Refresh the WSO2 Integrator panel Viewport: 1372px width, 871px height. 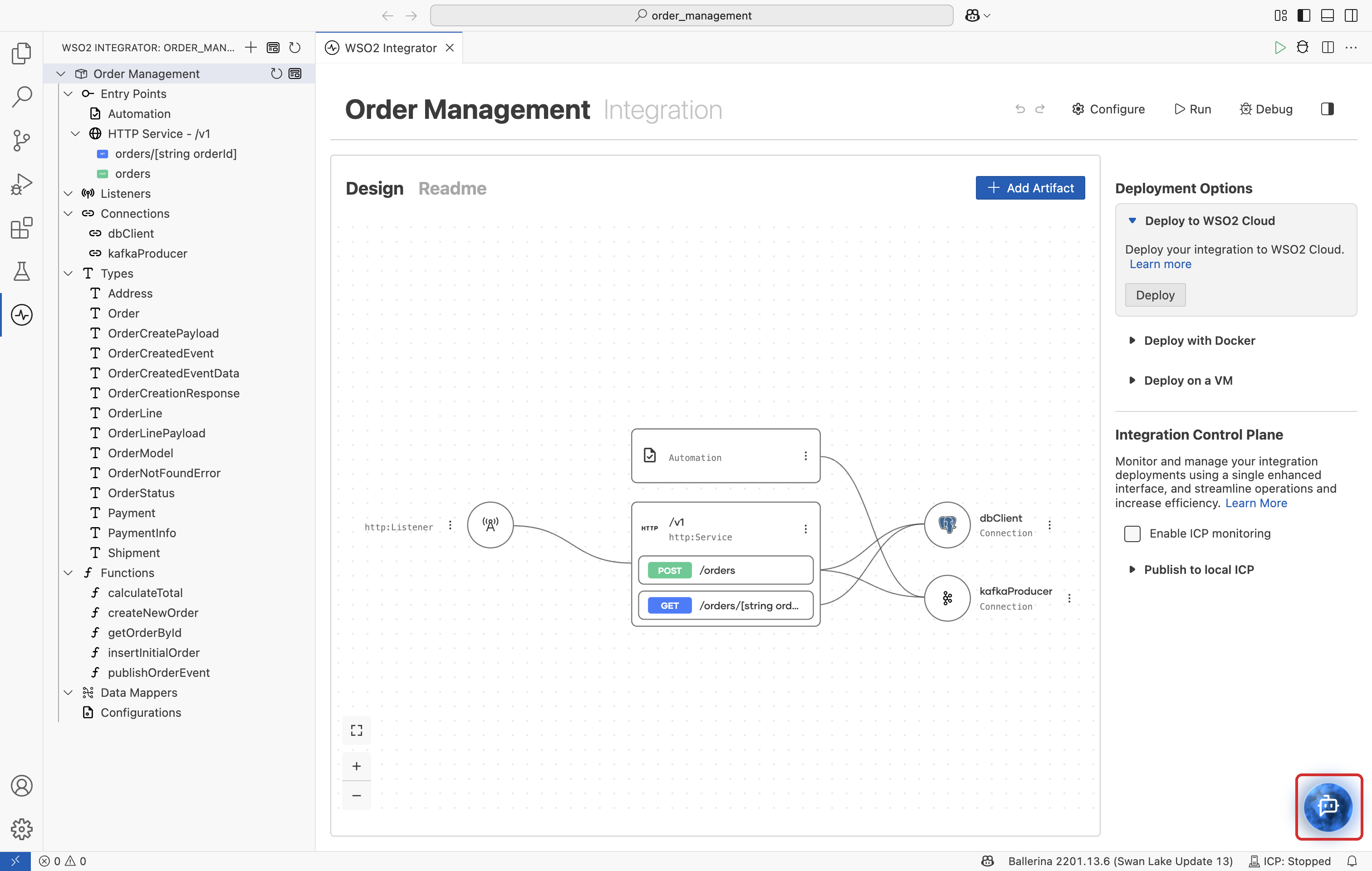pos(294,47)
